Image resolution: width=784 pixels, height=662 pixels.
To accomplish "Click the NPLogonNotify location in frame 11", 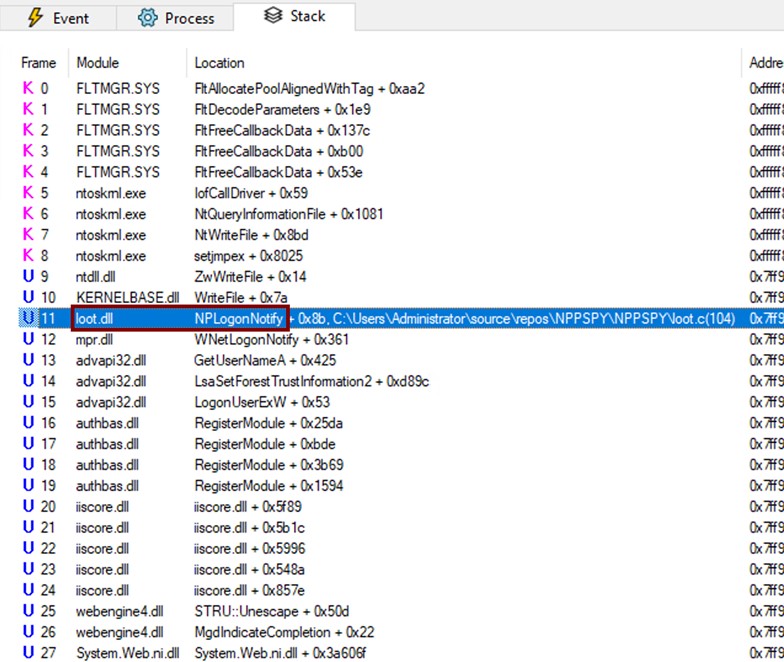I will click(x=239, y=318).
